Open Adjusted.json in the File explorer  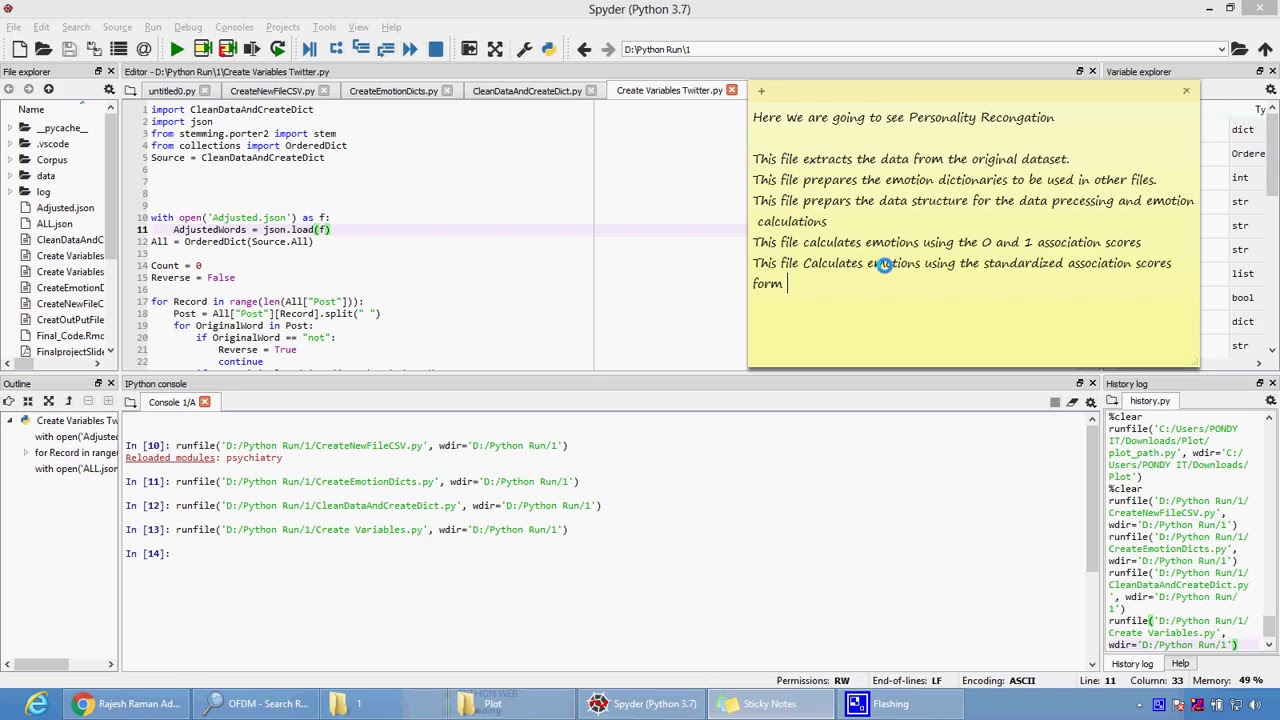click(x=65, y=208)
